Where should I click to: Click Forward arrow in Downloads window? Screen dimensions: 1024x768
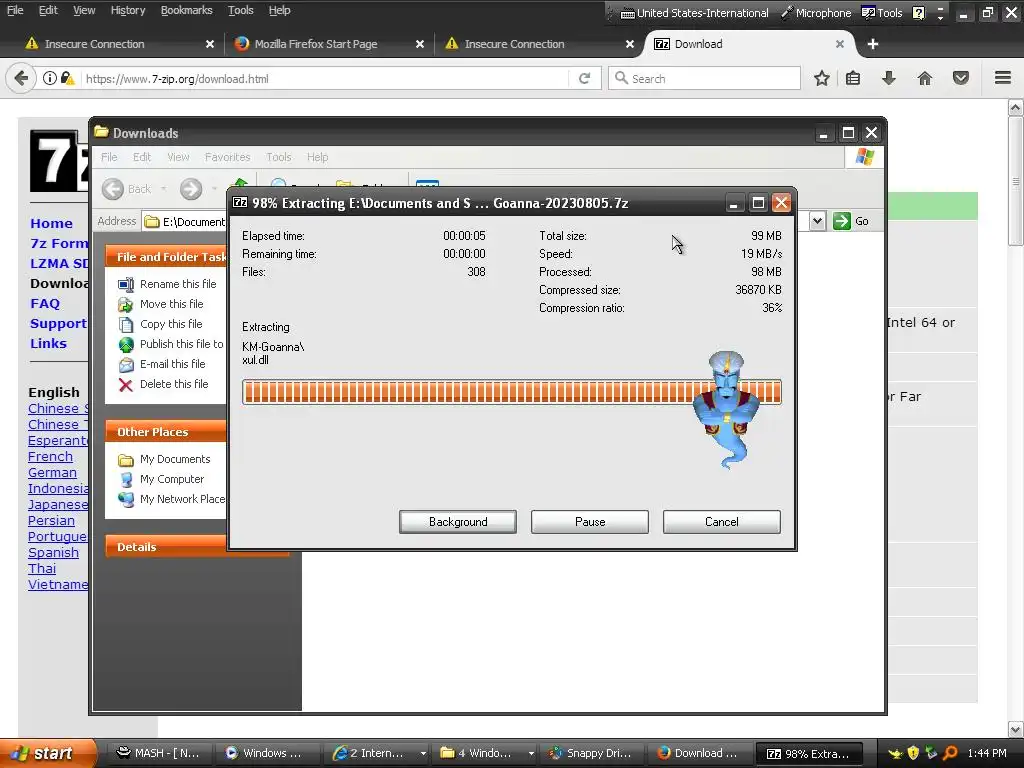coord(191,189)
